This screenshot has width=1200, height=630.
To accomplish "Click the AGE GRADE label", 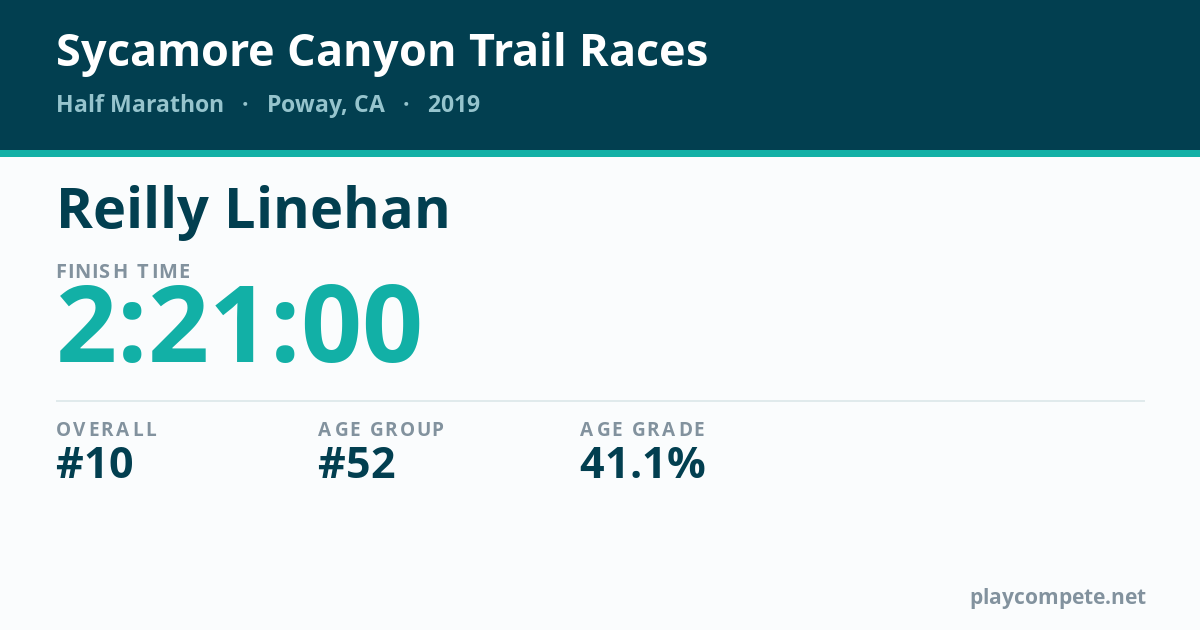I will pyautogui.click(x=643, y=429).
